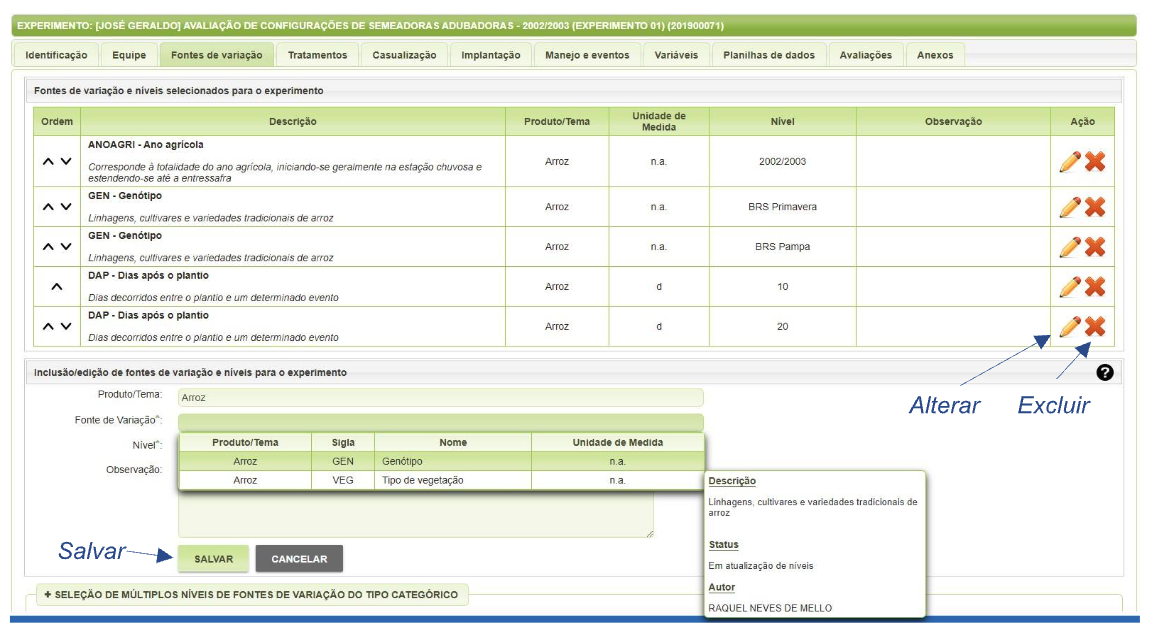Switch to the Equipe tab
The height and width of the screenshot is (637, 1153).
coord(129,55)
